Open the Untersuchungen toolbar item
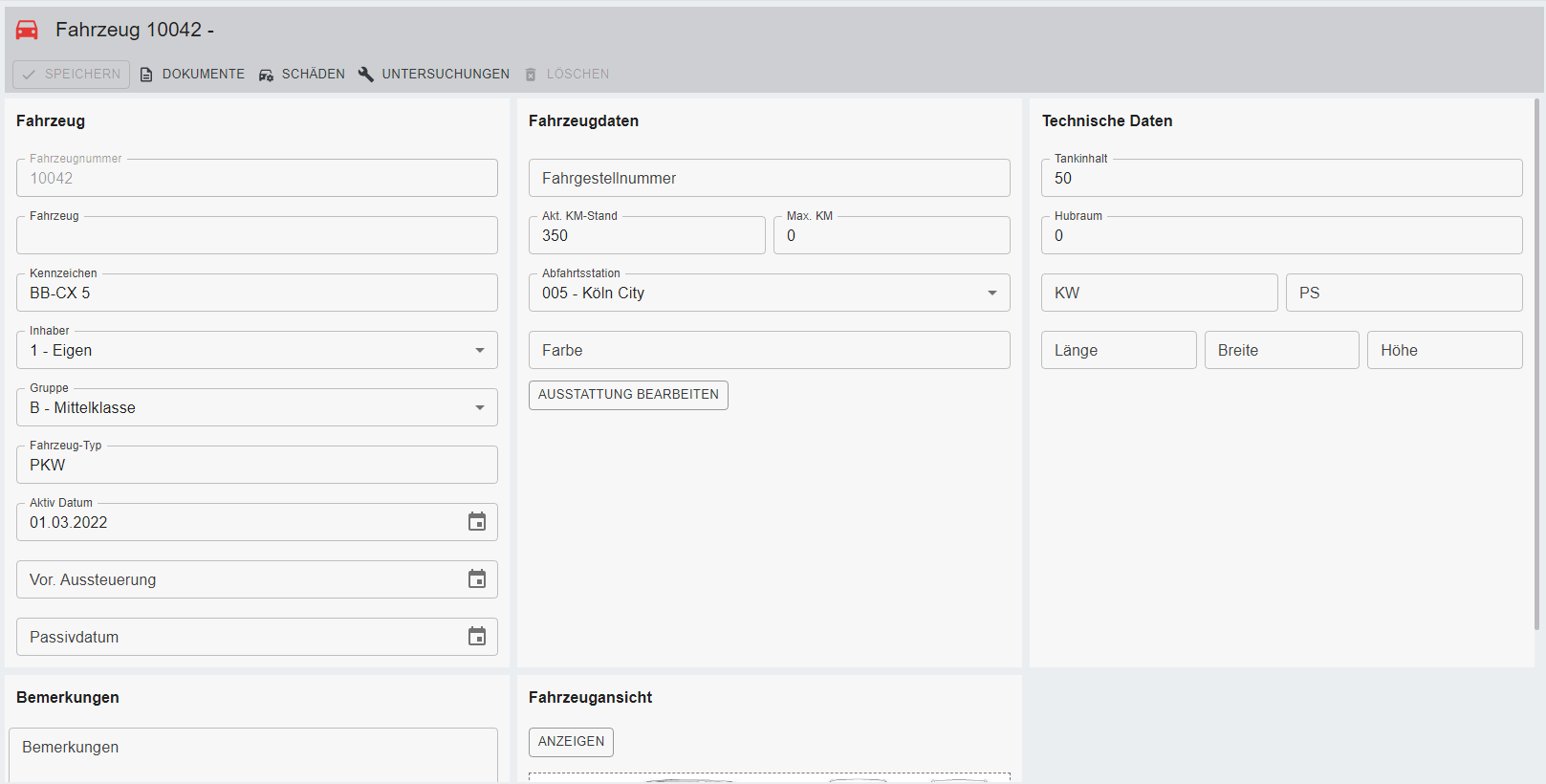Viewport: 1546px width, 784px height. click(x=445, y=75)
